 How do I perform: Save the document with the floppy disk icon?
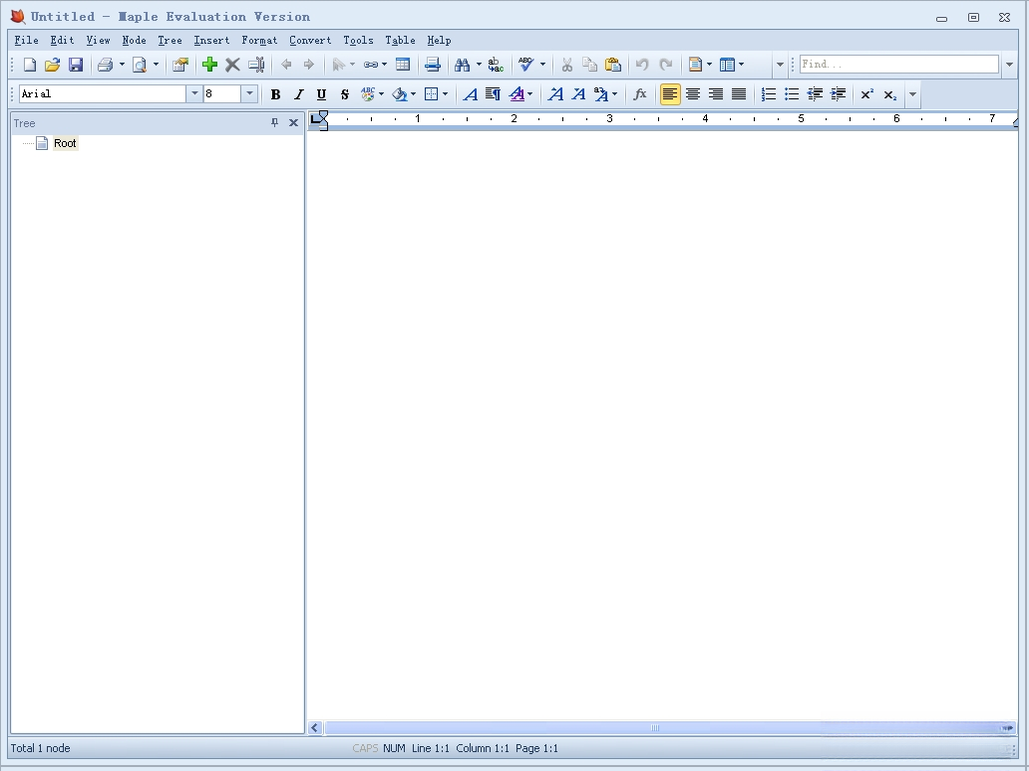coord(76,64)
